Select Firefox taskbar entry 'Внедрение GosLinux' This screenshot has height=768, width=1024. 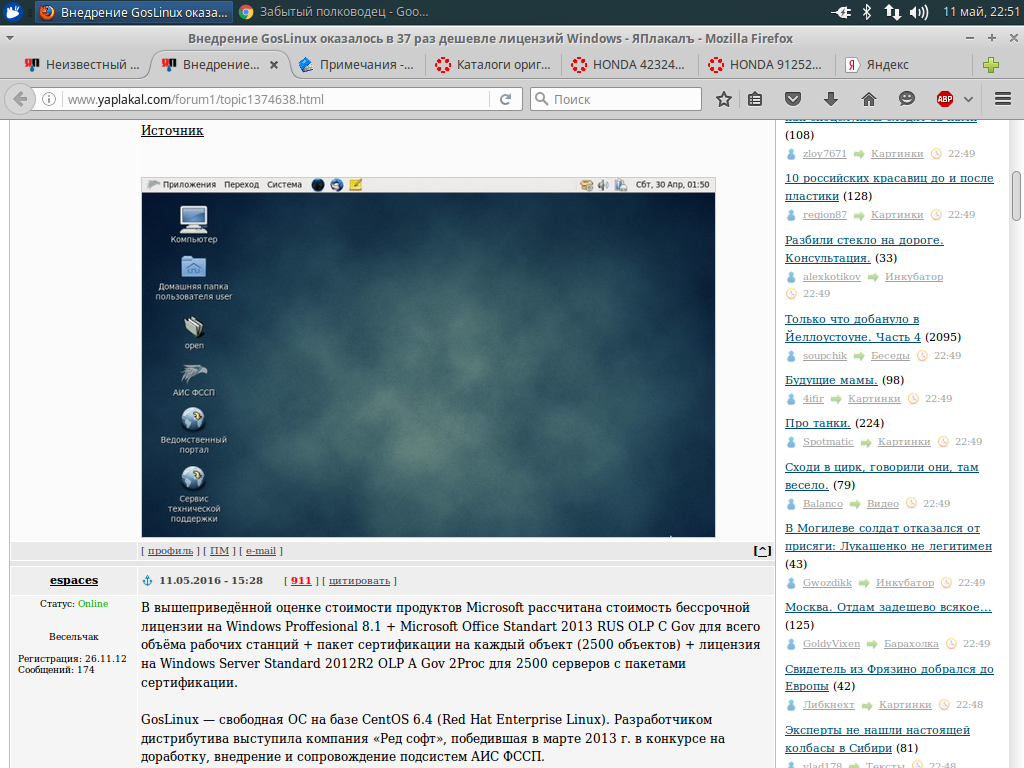[134, 12]
